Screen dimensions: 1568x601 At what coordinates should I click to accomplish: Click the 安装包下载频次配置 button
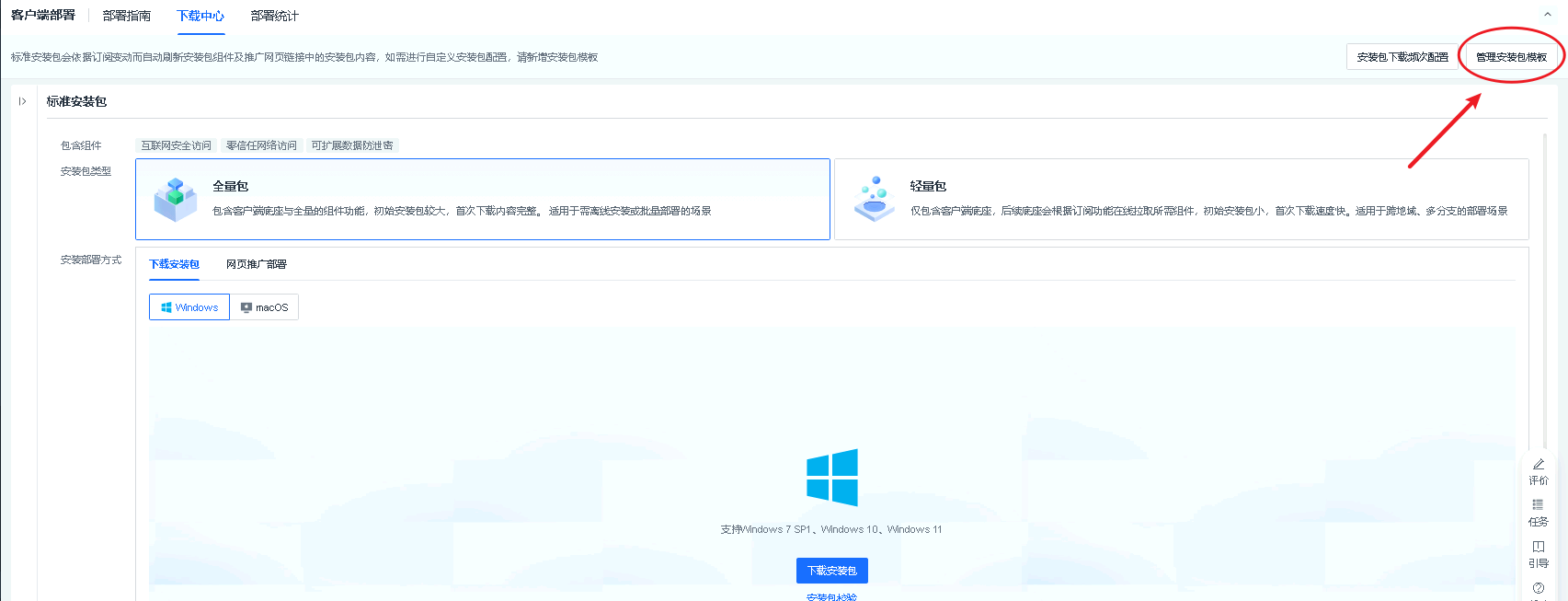point(1402,57)
